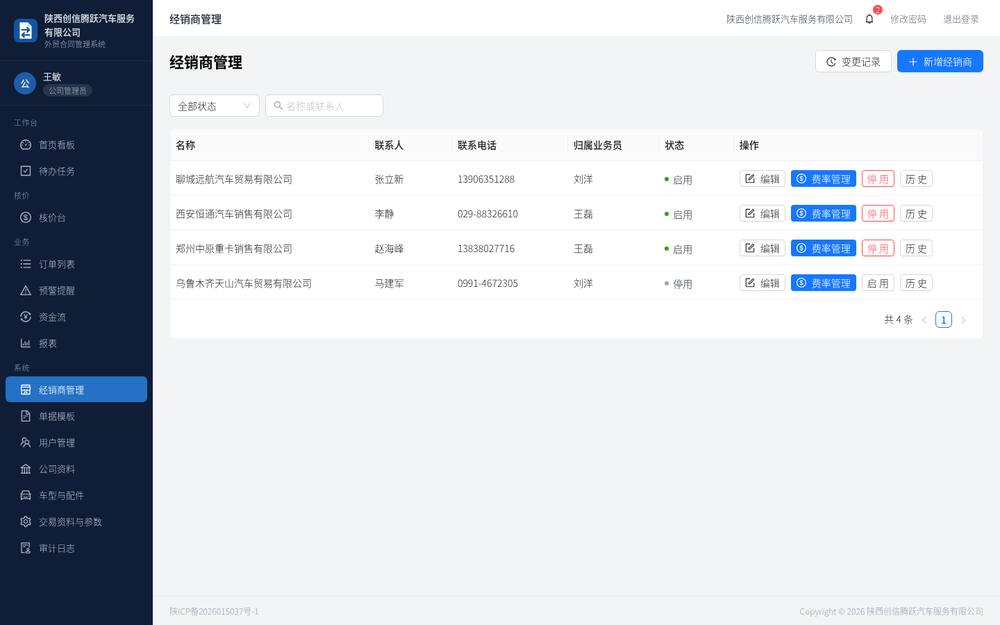
Task: Click 停用 for 西安恒通汽车销售有限公司
Action: tap(878, 214)
